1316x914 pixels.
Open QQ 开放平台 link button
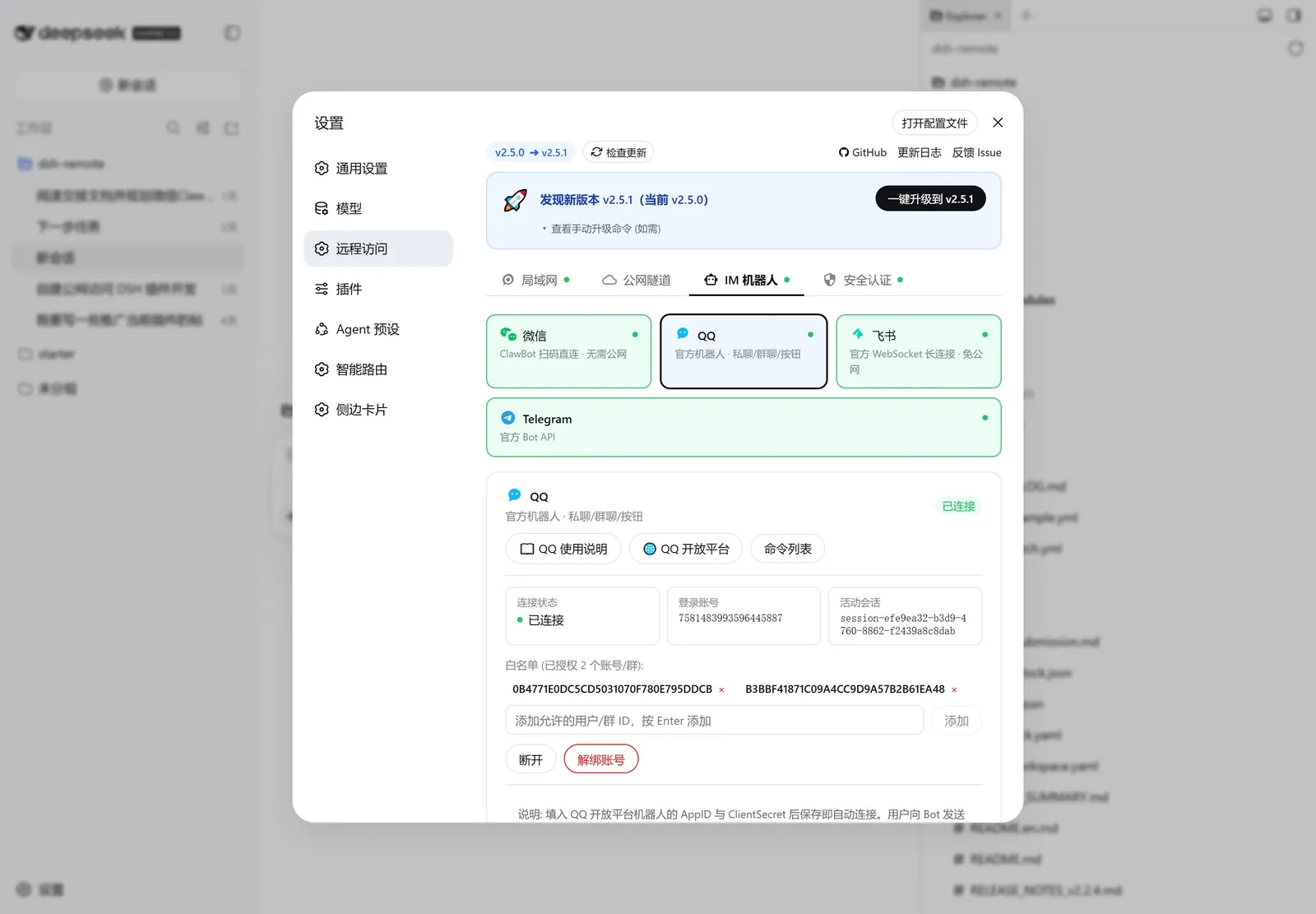tap(686, 549)
